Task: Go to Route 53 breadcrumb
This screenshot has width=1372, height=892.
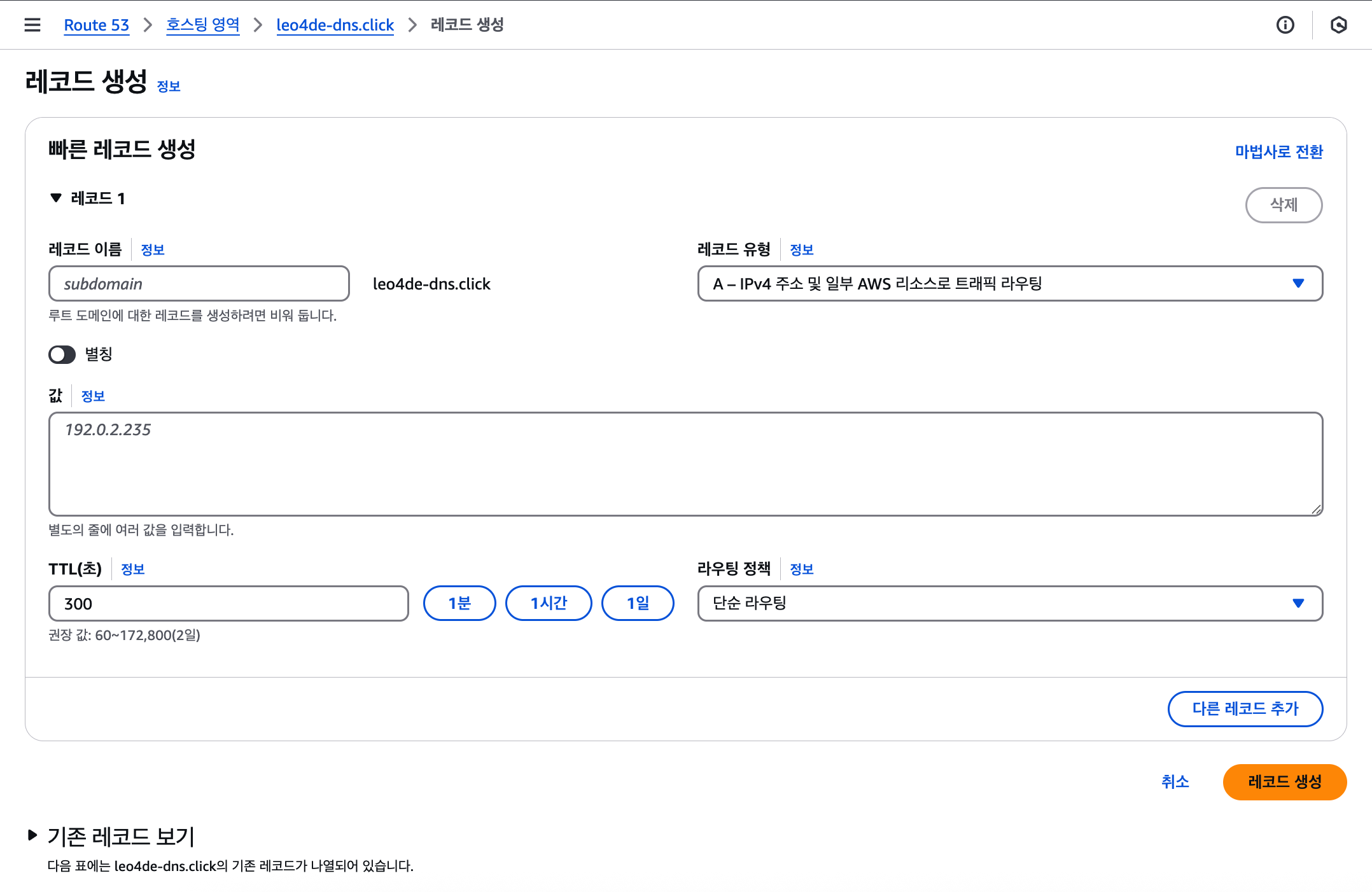Action: coord(97,25)
